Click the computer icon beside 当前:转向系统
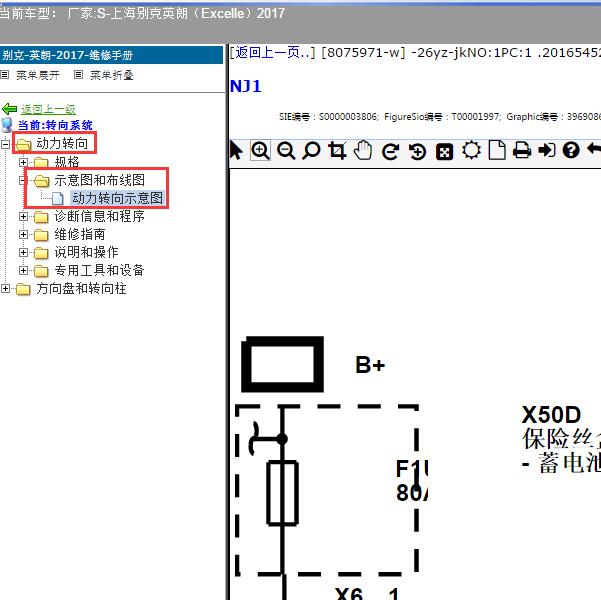The height and width of the screenshot is (600, 601). pos(7,125)
